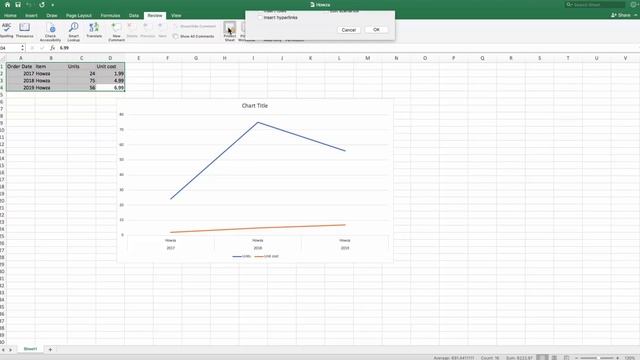Click column header Q

click(482, 58)
